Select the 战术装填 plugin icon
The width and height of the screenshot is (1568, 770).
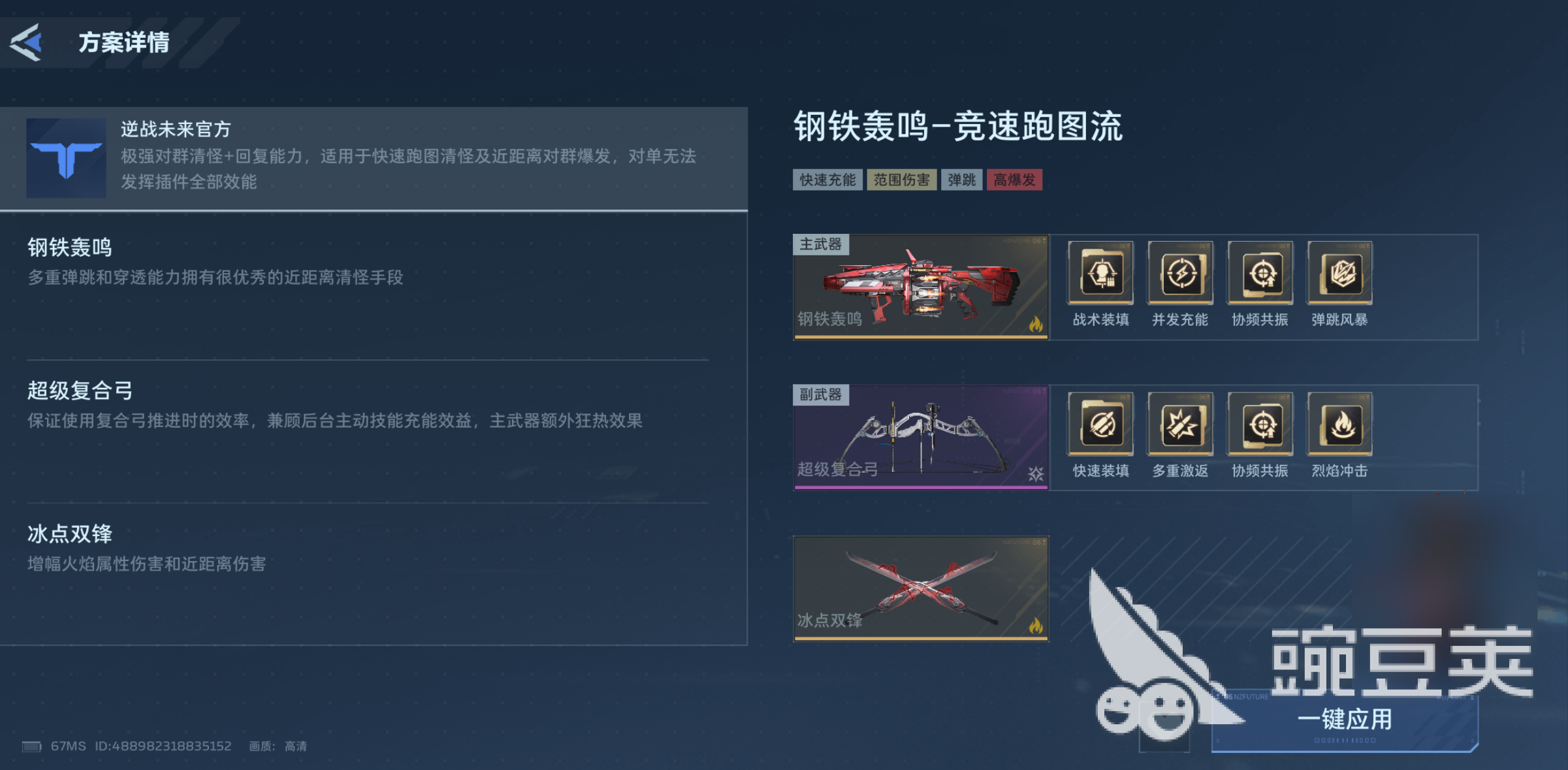[x=1100, y=272]
